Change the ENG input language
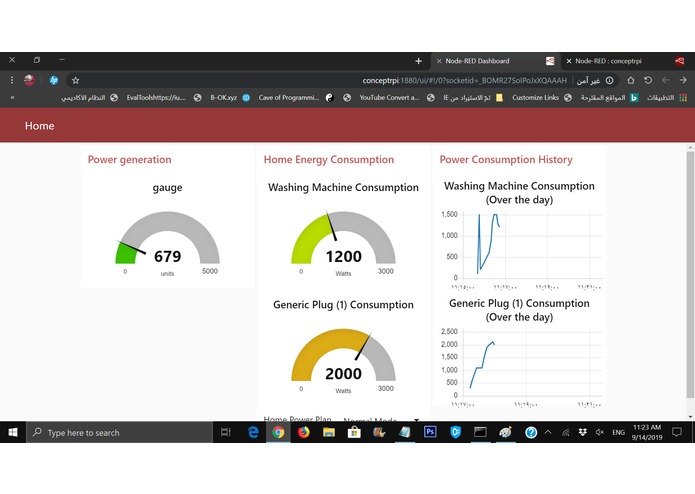The image size is (695, 494). 618,432
